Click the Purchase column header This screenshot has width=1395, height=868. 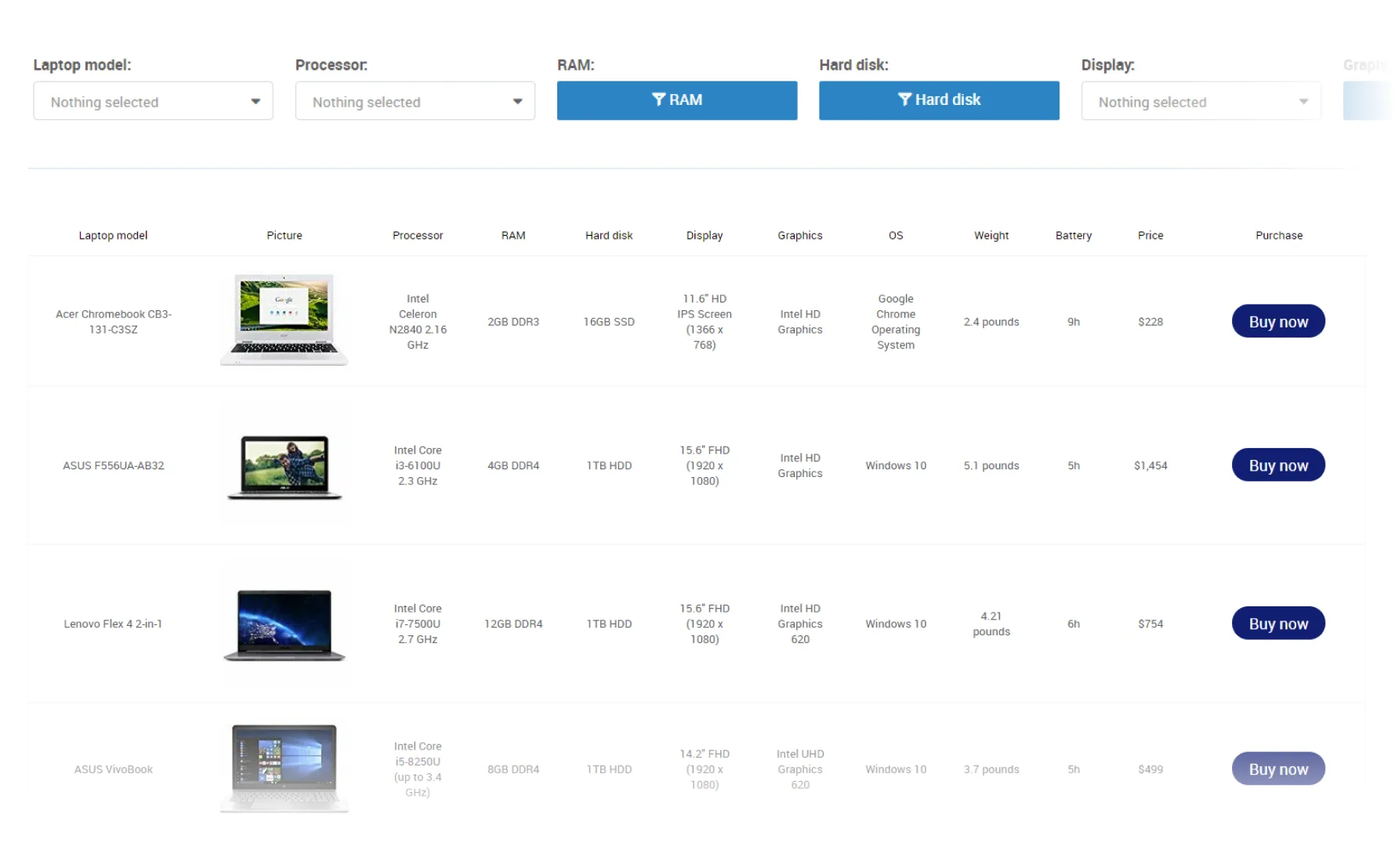click(x=1279, y=235)
